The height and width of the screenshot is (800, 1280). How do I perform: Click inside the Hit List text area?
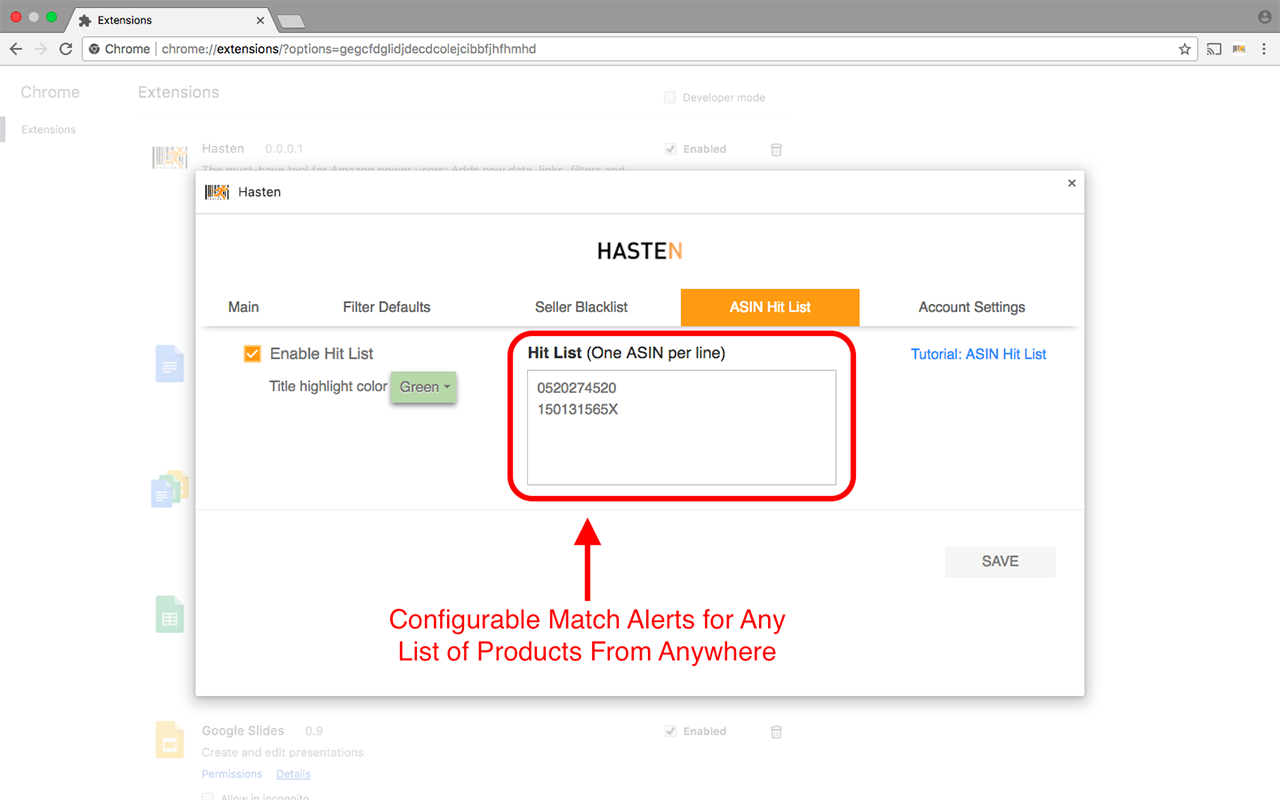(x=681, y=428)
